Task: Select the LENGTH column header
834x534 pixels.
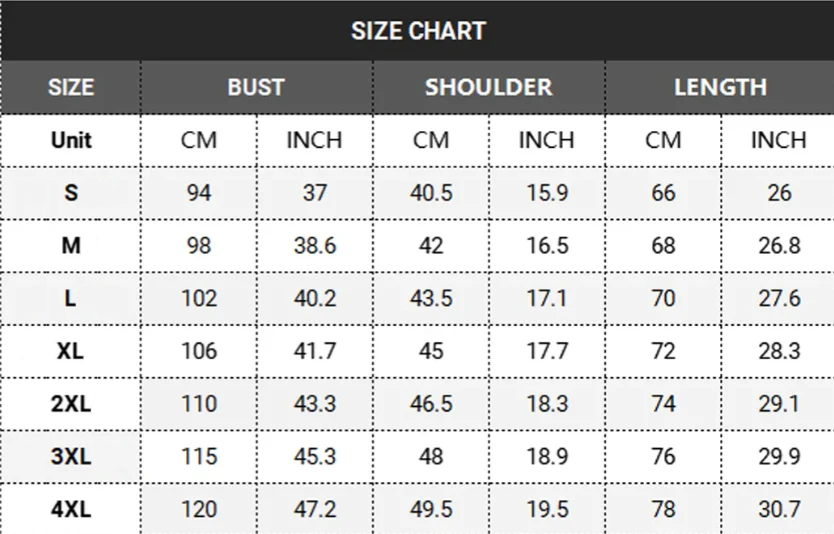Action: pyautogui.click(x=720, y=87)
